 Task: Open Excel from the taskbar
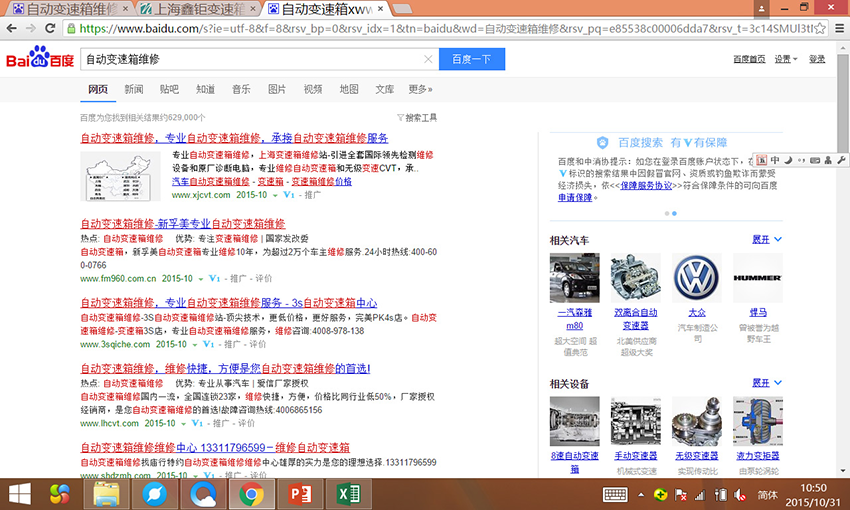[x=347, y=493]
